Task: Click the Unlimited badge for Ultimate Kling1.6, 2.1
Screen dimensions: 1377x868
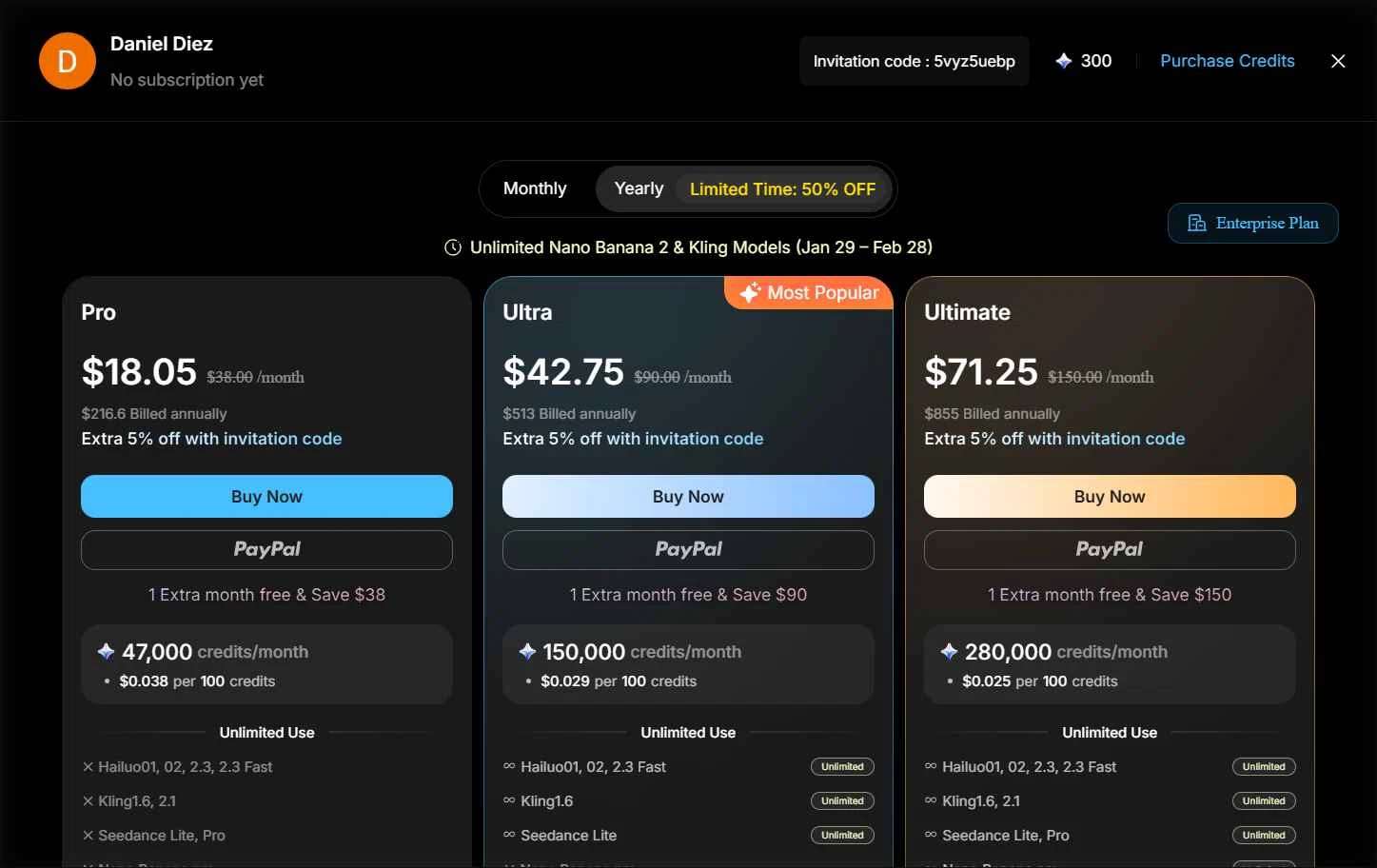Action: coord(1264,800)
